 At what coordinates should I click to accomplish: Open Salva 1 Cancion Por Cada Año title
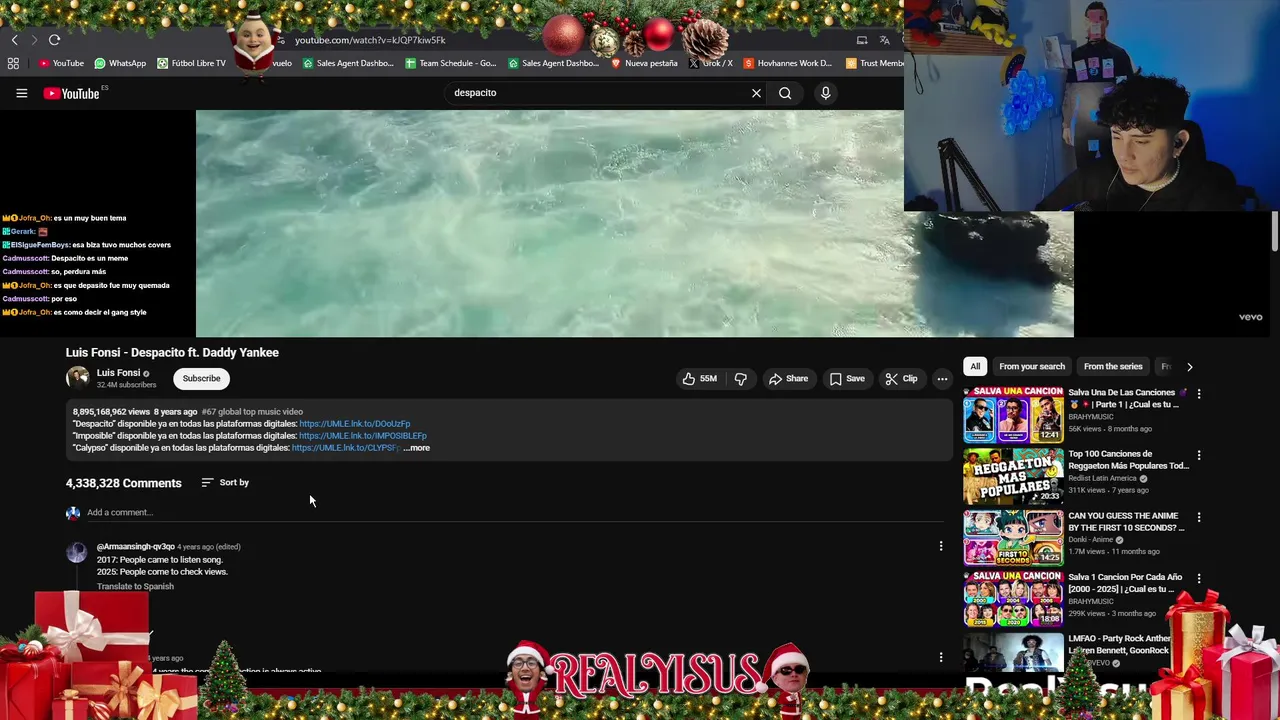(1125, 583)
